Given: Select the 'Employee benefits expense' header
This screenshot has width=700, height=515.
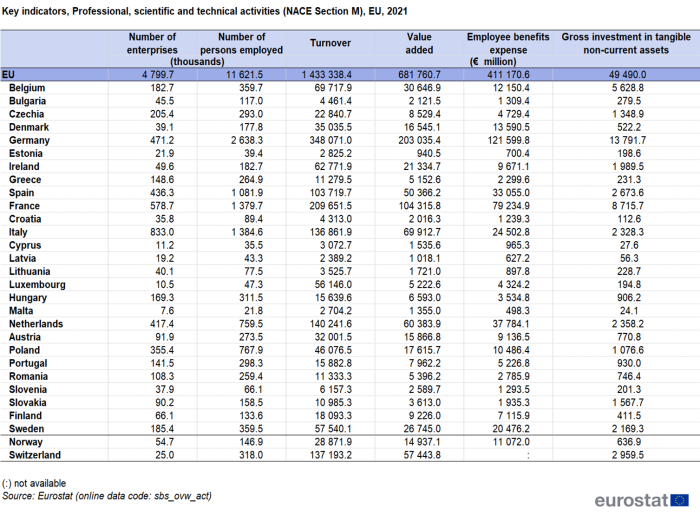Looking at the screenshot, I should (x=508, y=43).
